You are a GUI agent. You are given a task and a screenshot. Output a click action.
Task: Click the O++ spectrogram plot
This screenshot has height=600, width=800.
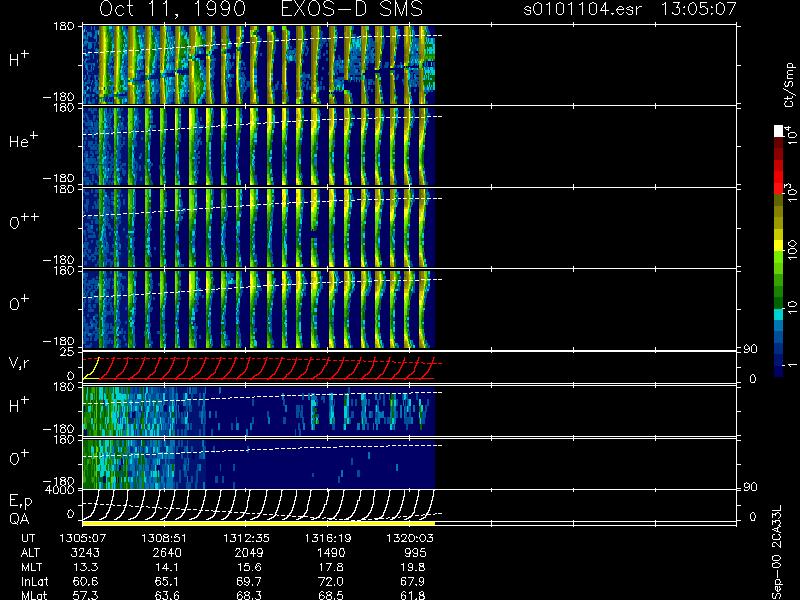pyautogui.click(x=259, y=228)
